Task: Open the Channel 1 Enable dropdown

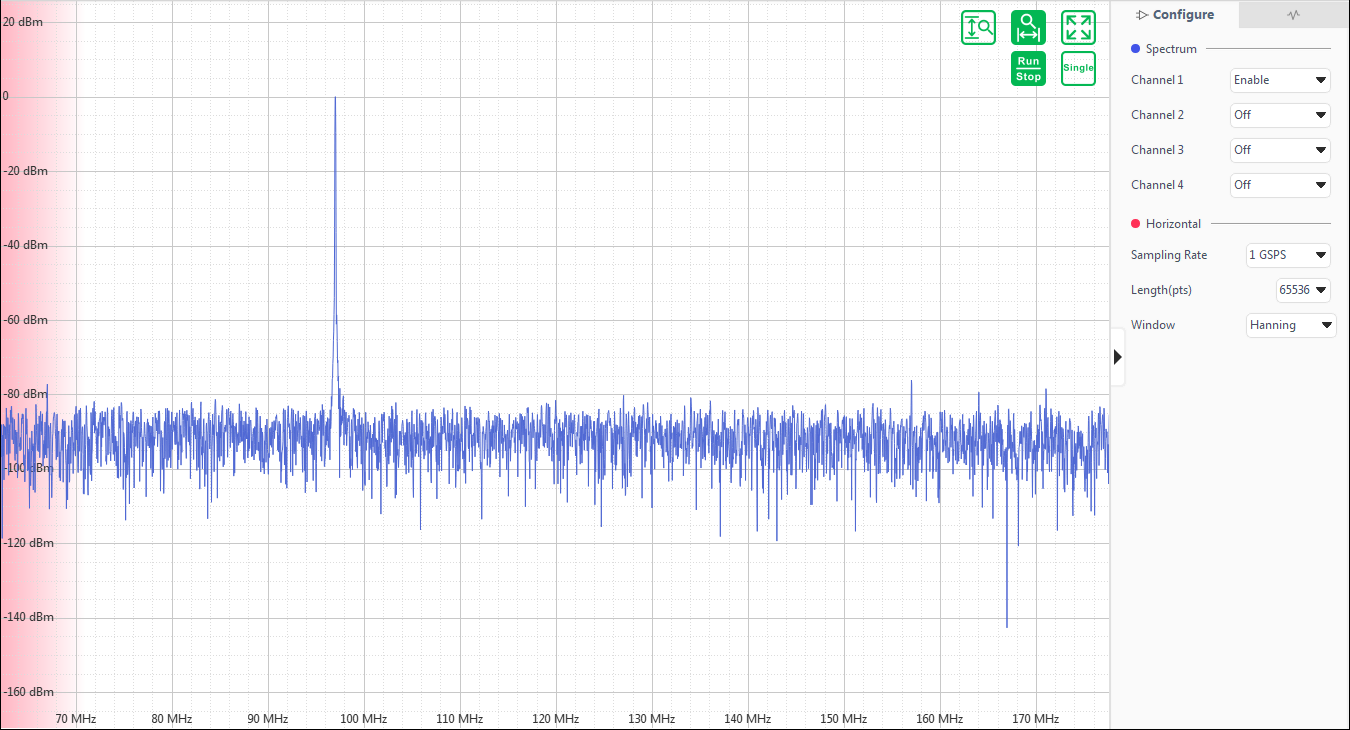Action: pyautogui.click(x=1279, y=80)
